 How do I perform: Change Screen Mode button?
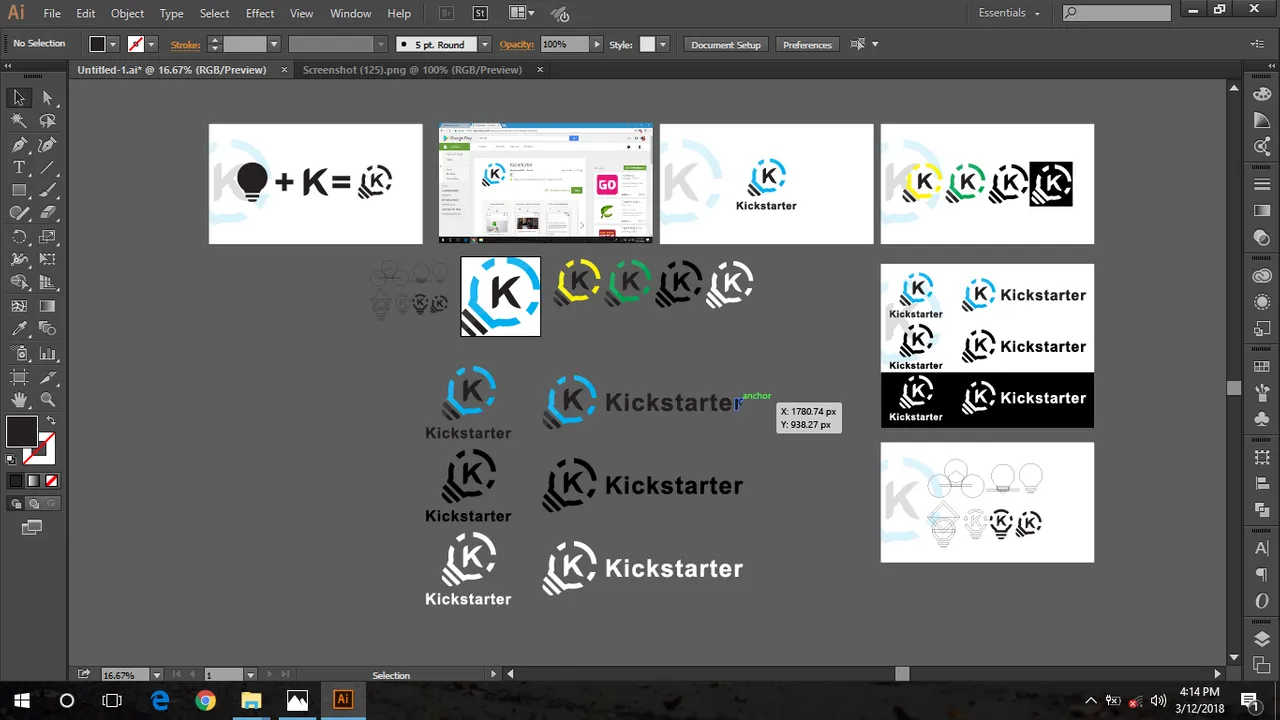click(x=32, y=527)
